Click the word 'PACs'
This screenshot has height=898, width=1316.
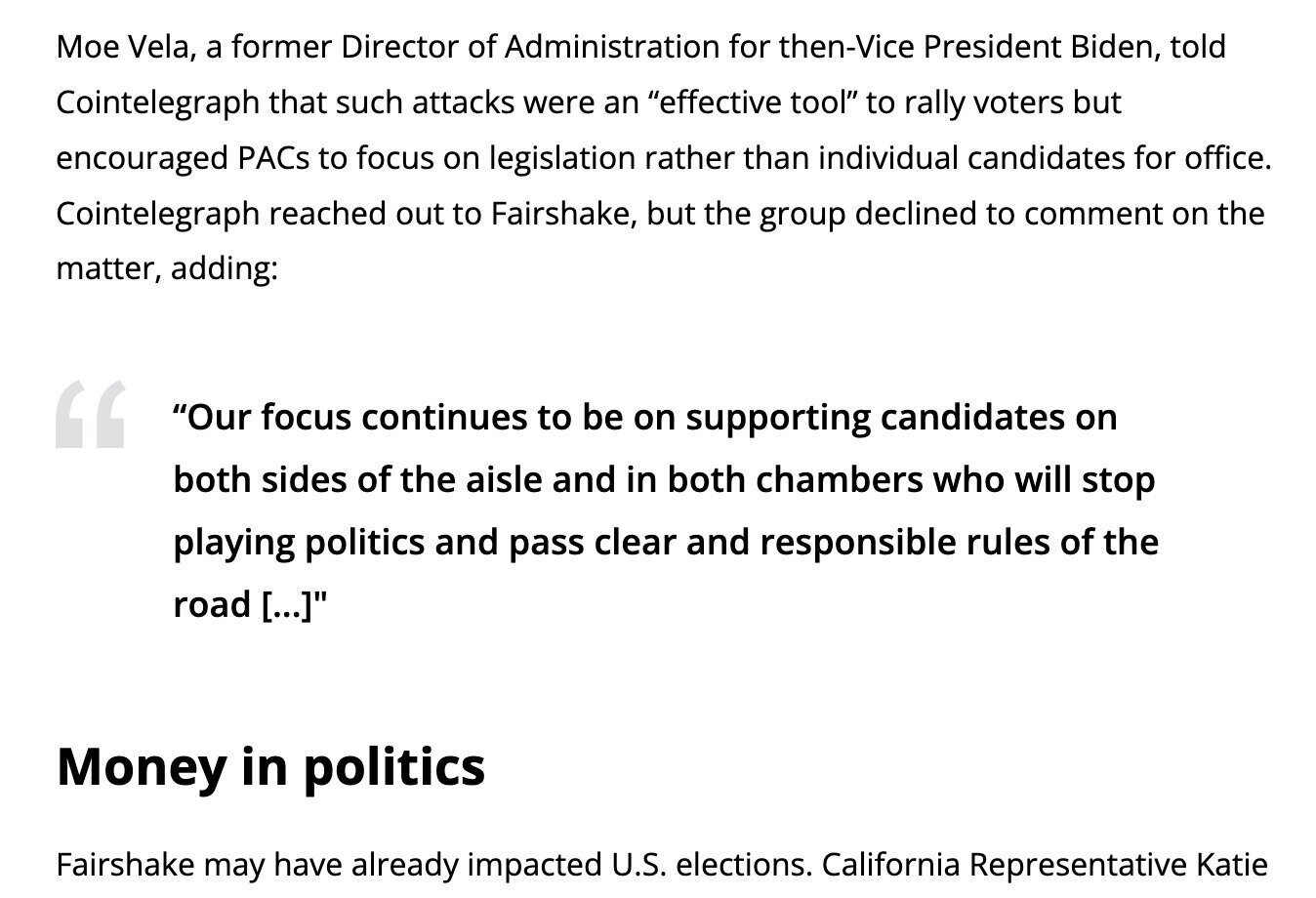pyautogui.click(x=273, y=158)
